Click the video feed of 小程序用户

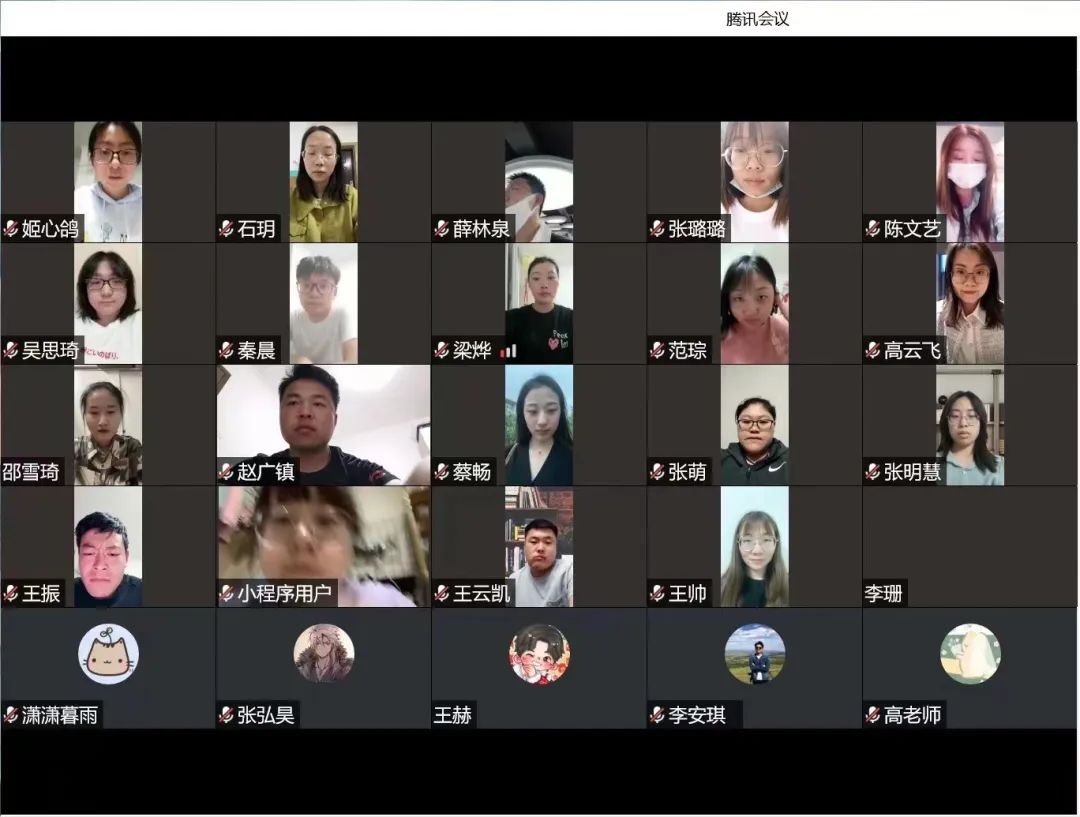324,546
